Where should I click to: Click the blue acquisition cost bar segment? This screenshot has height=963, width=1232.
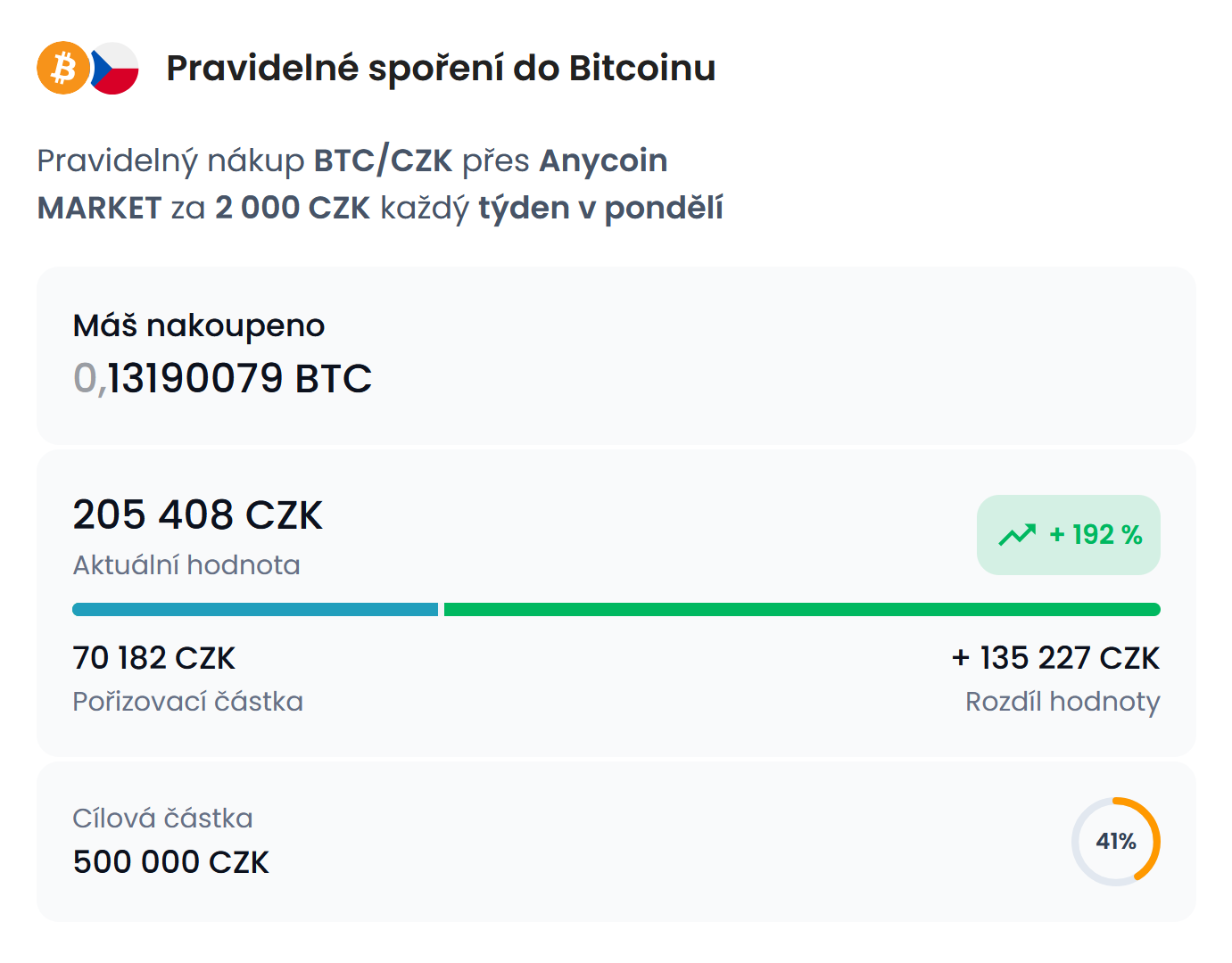click(x=255, y=610)
